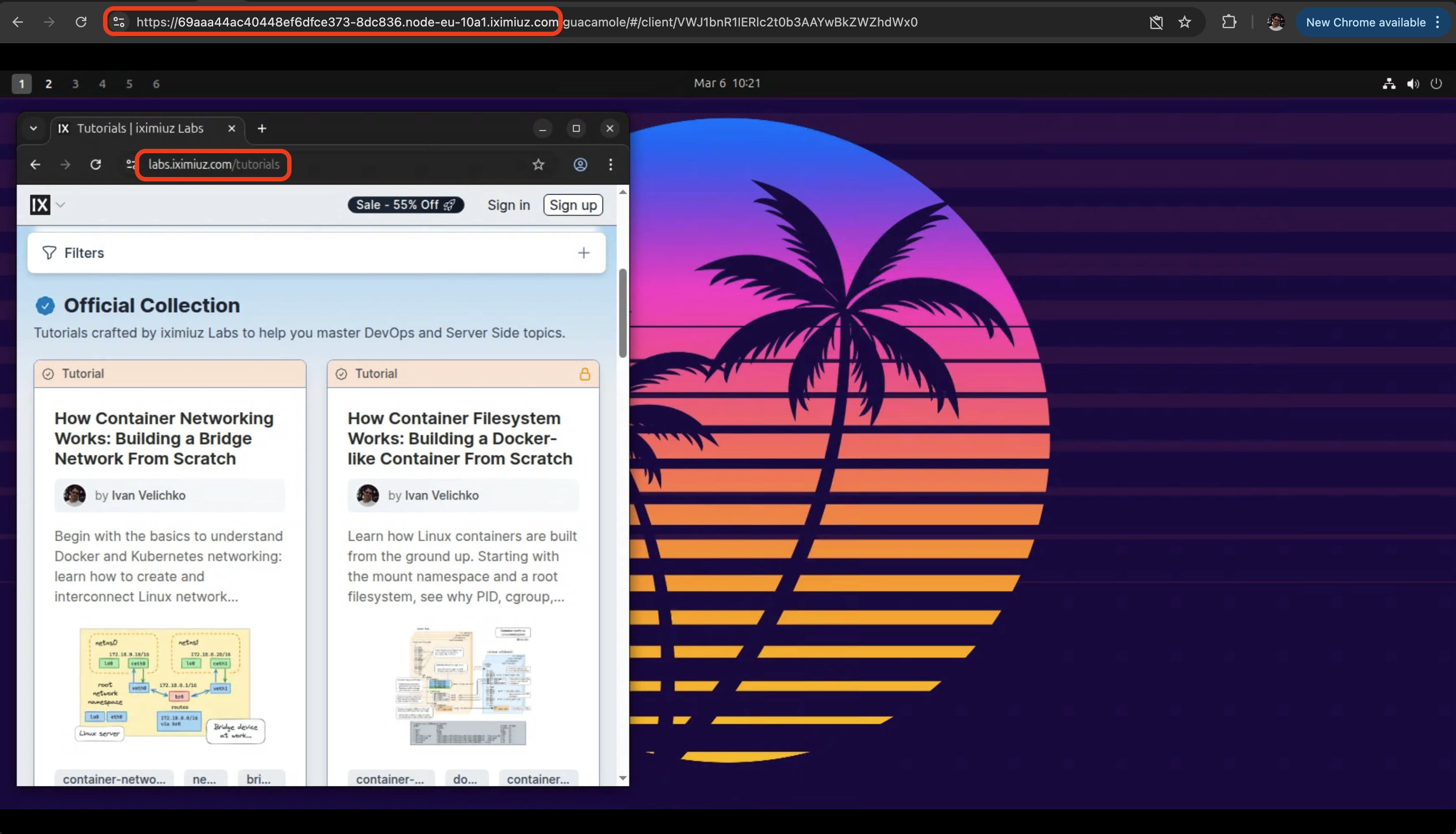Select the Tutorials | iximiuz Labs tab
The width and height of the screenshot is (1456, 834).
tap(140, 128)
